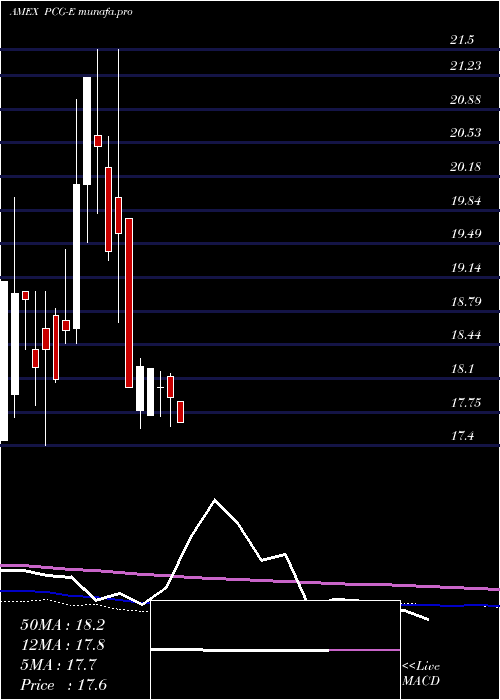
Task: Click the <<Live MACD label
Action: click(421, 674)
